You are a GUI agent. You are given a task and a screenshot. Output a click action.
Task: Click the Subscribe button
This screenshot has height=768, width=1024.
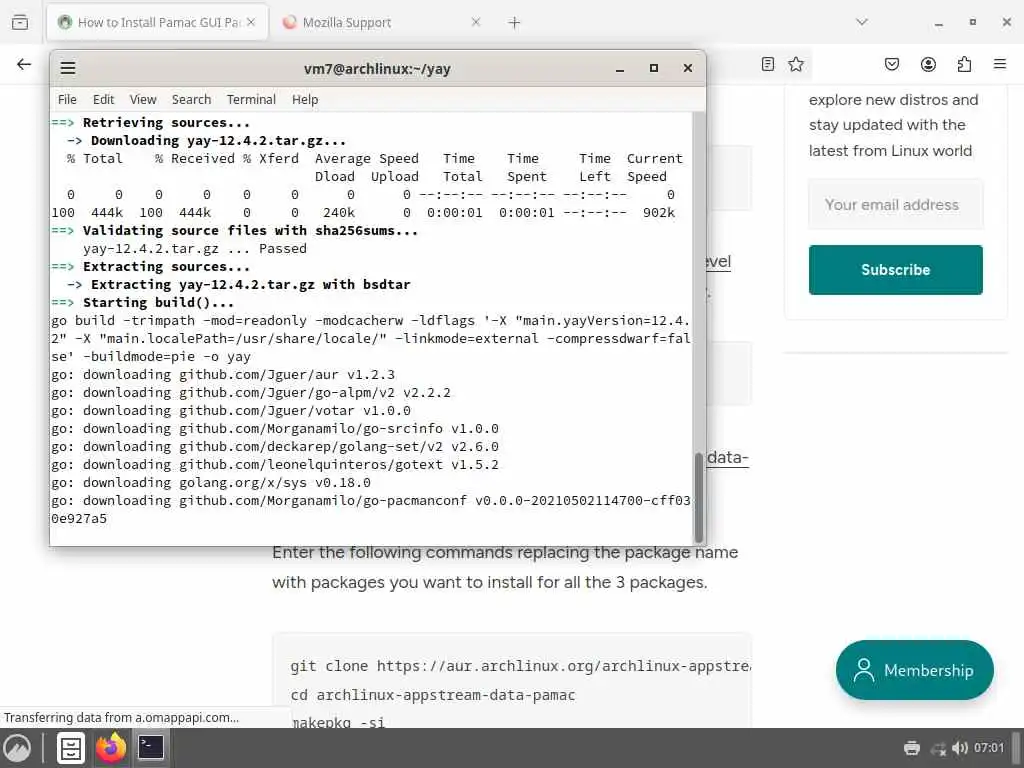click(895, 270)
